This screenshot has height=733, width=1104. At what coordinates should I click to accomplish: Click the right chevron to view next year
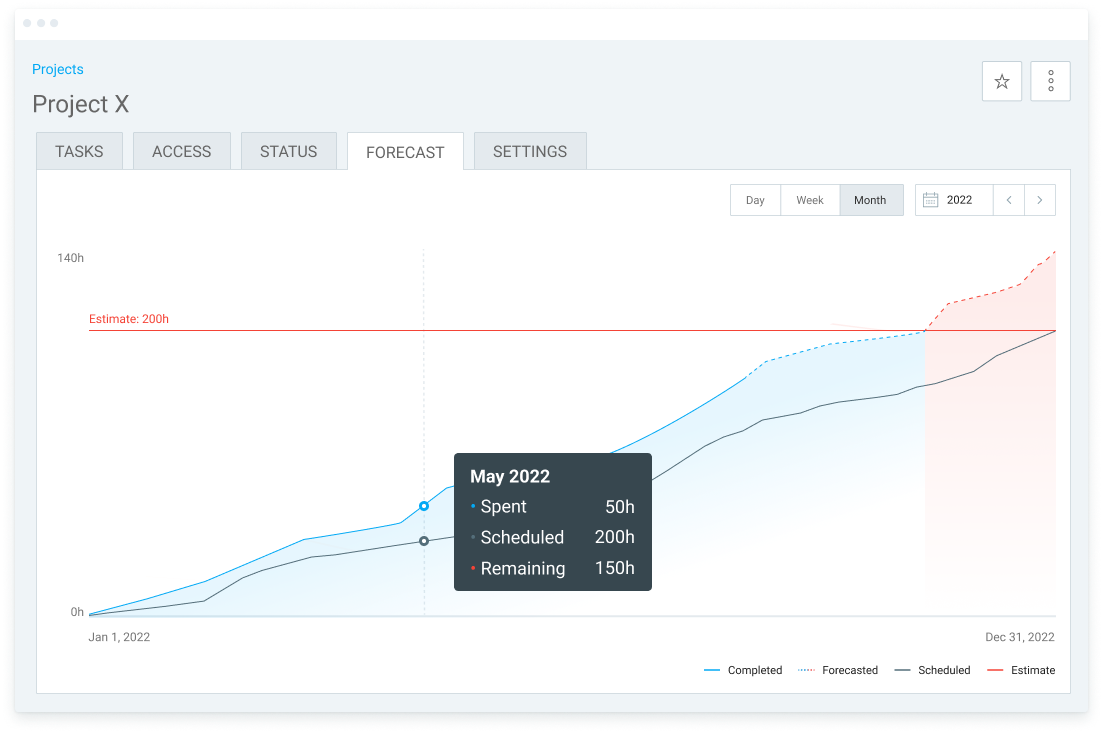pyautogui.click(x=1040, y=199)
